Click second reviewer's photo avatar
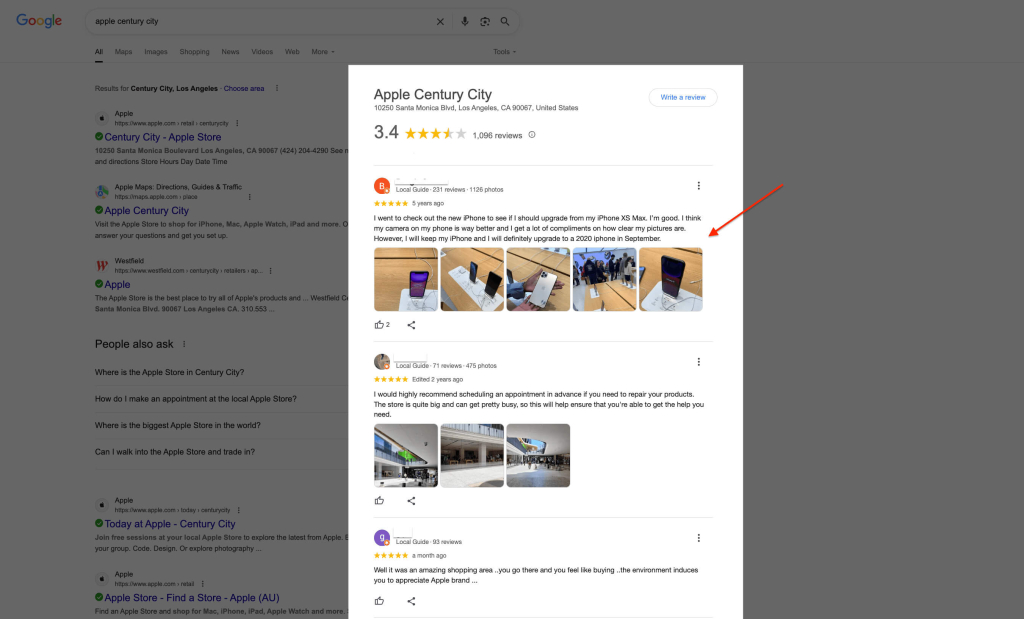This screenshot has height=619, width=1024. 382,362
